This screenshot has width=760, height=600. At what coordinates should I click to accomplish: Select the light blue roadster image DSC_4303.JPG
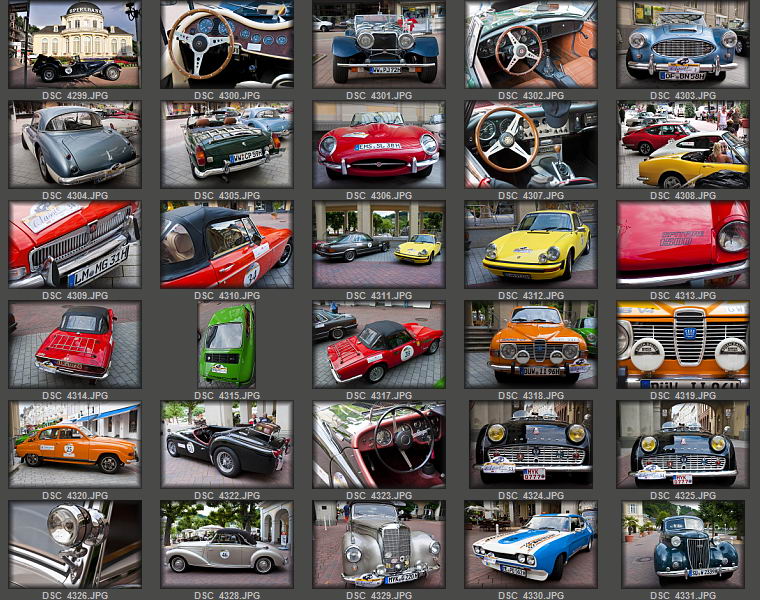point(683,44)
